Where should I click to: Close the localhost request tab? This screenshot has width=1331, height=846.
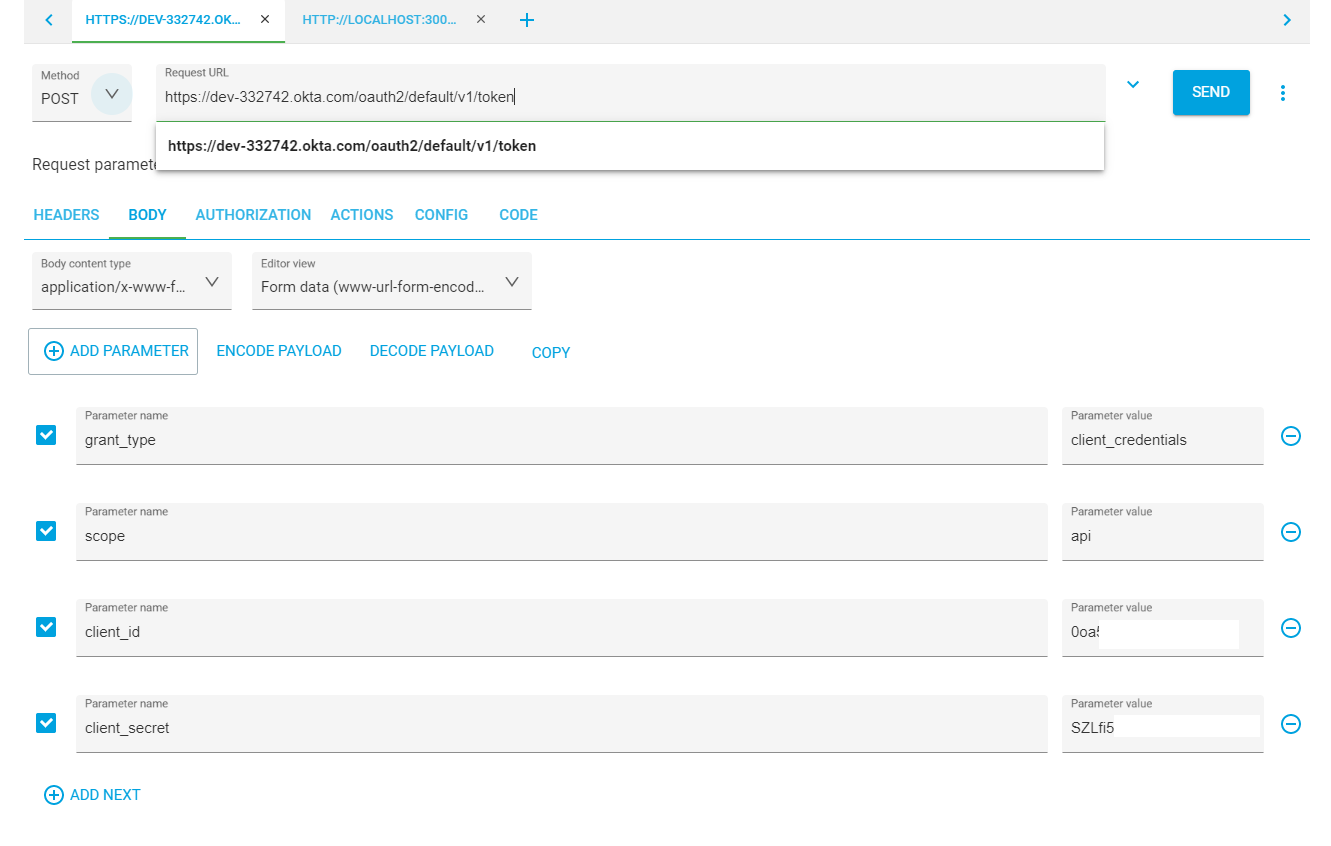point(481,19)
